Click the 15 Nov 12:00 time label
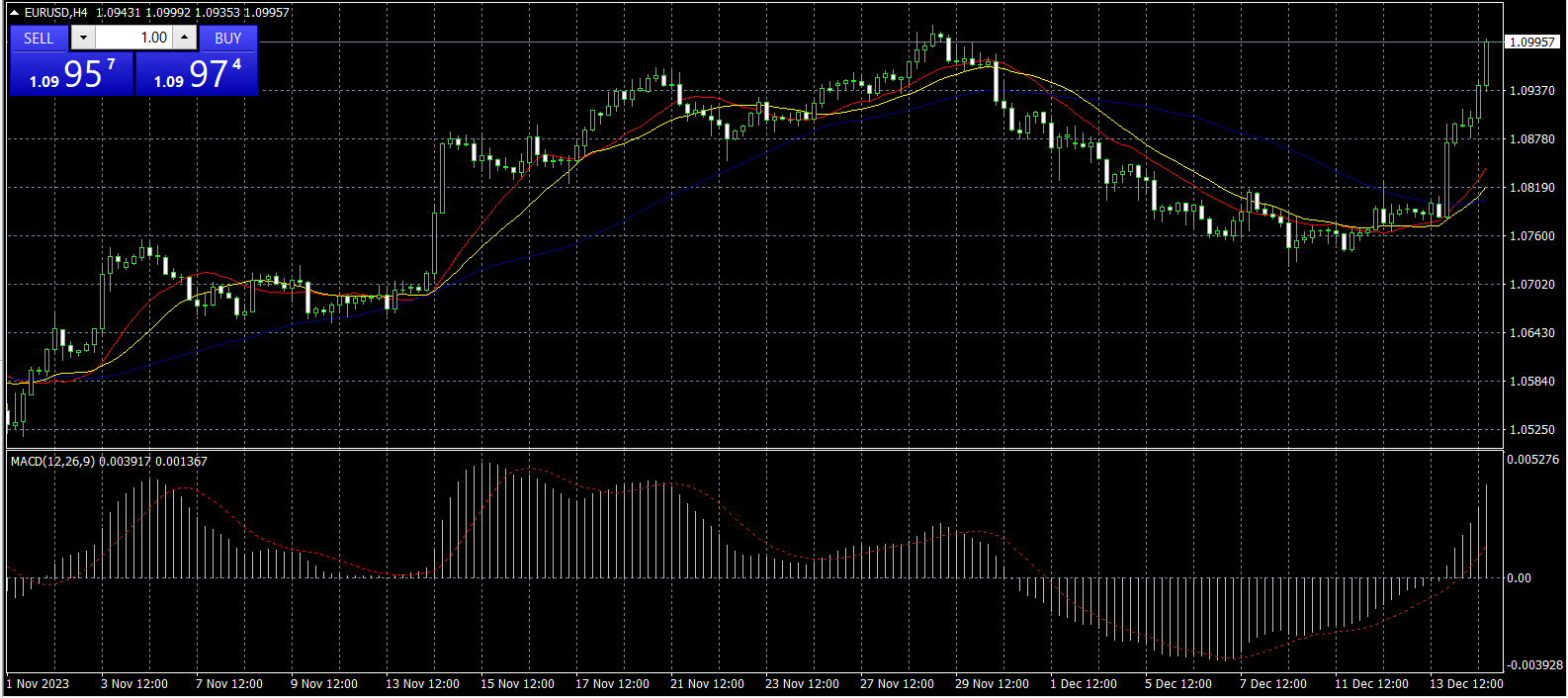 point(517,684)
